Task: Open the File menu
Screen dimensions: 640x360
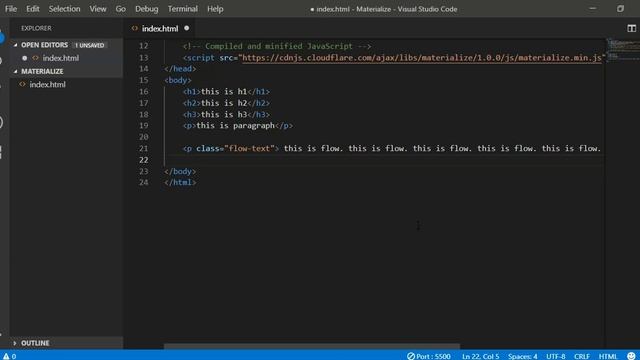Action: click(x=11, y=9)
